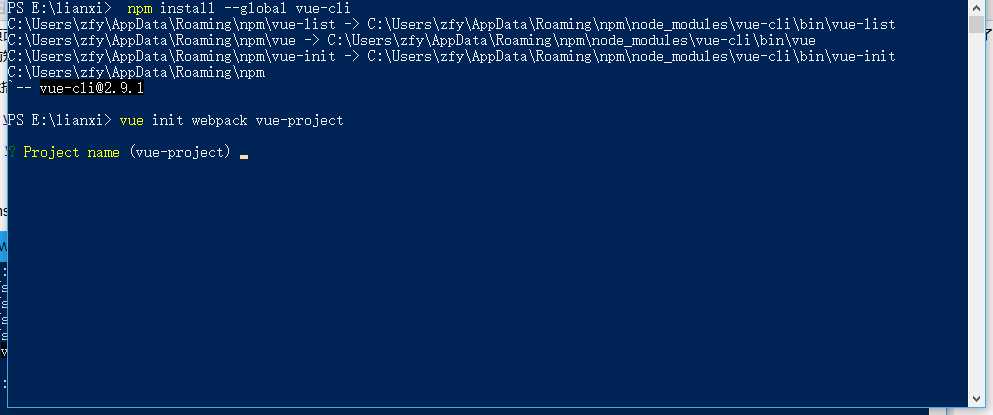Click the "install" word in npm command
The width and height of the screenshot is (993, 415).
point(187,8)
